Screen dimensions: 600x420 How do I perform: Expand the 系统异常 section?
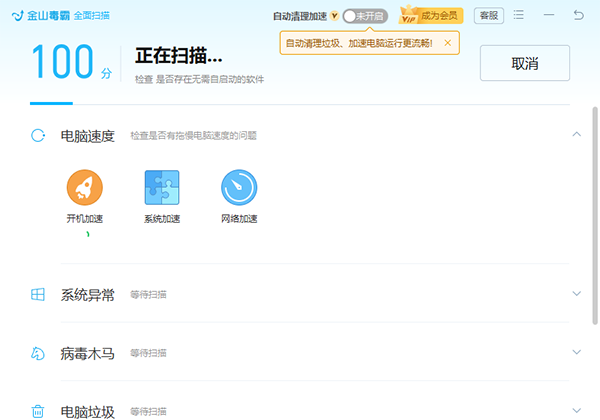[577, 293]
